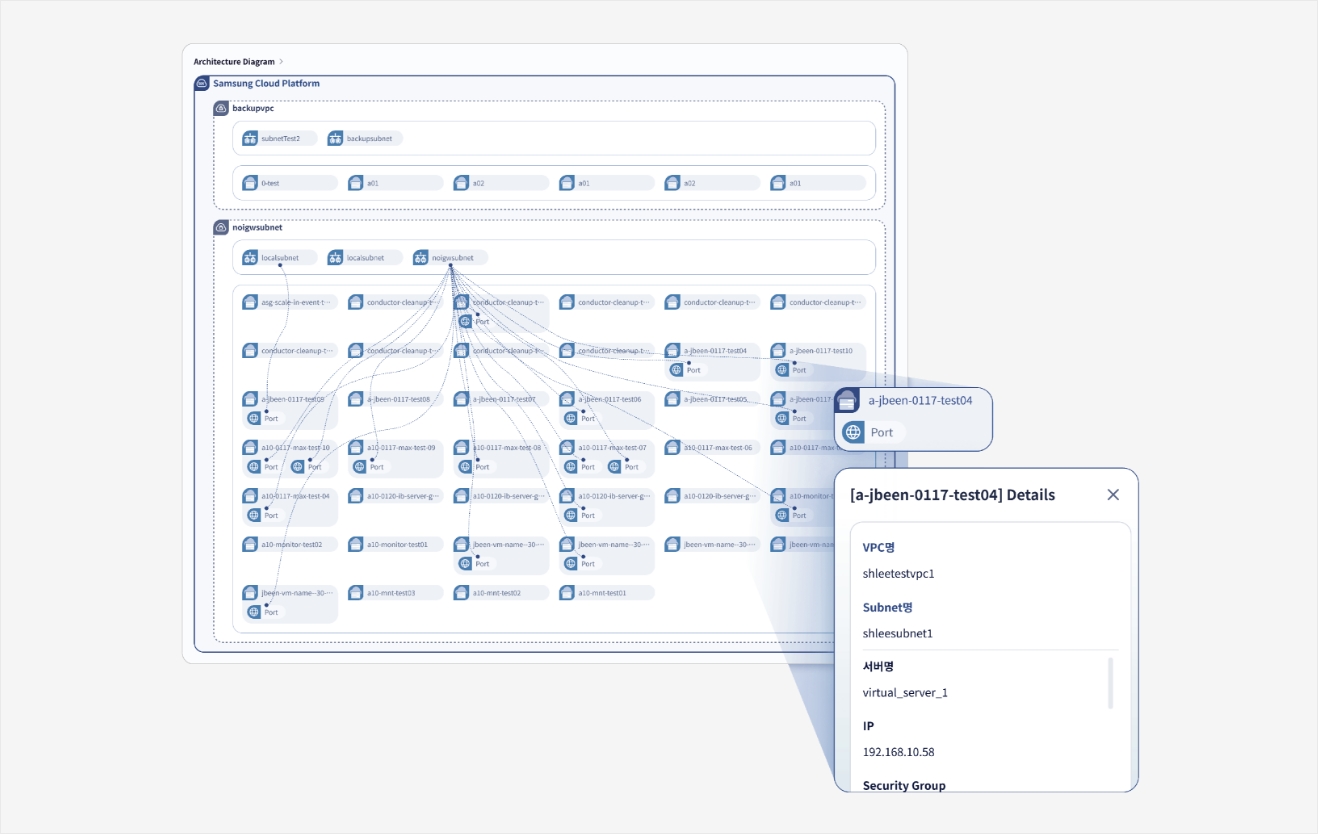The height and width of the screenshot is (834, 1318).
Task: Close the a-jbeen-0117-test04 Details panel
Action: click(1113, 495)
